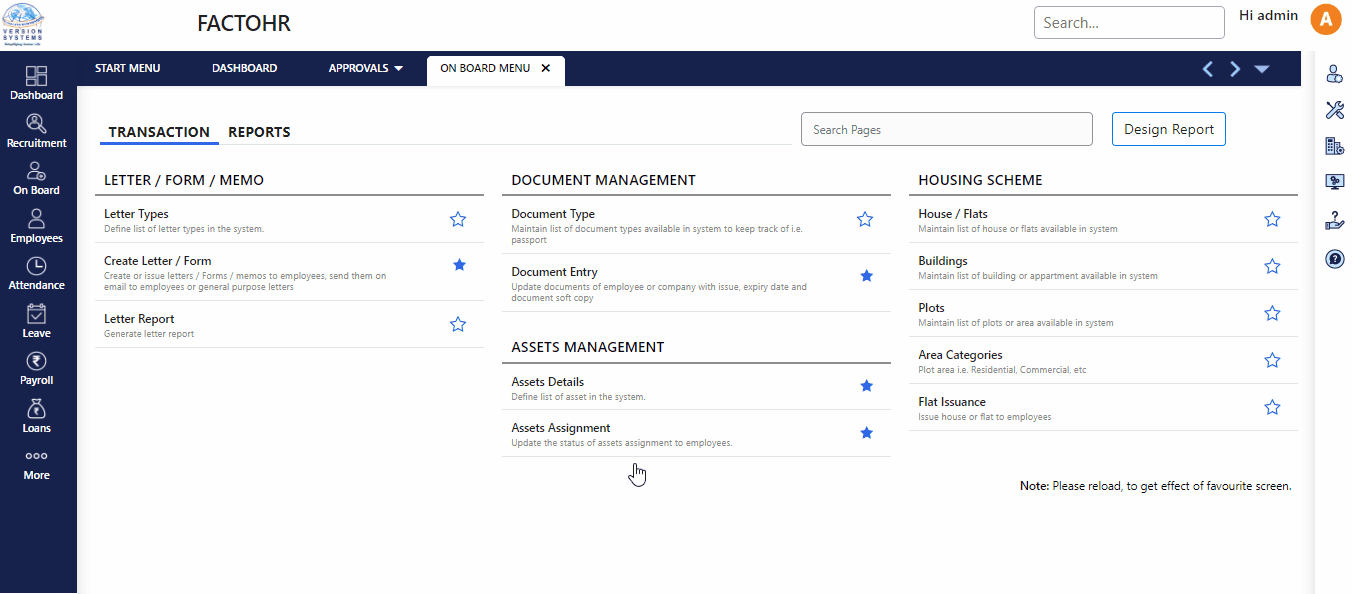Expand the Approvals dropdown menu

(366, 69)
